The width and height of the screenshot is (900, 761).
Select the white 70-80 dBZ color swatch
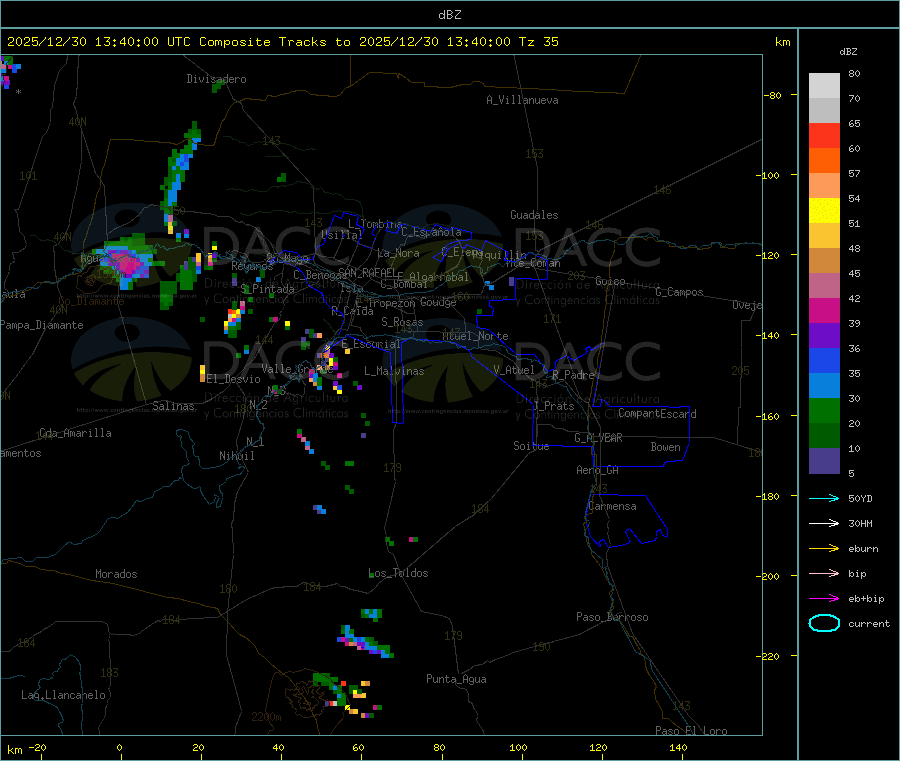tap(824, 86)
